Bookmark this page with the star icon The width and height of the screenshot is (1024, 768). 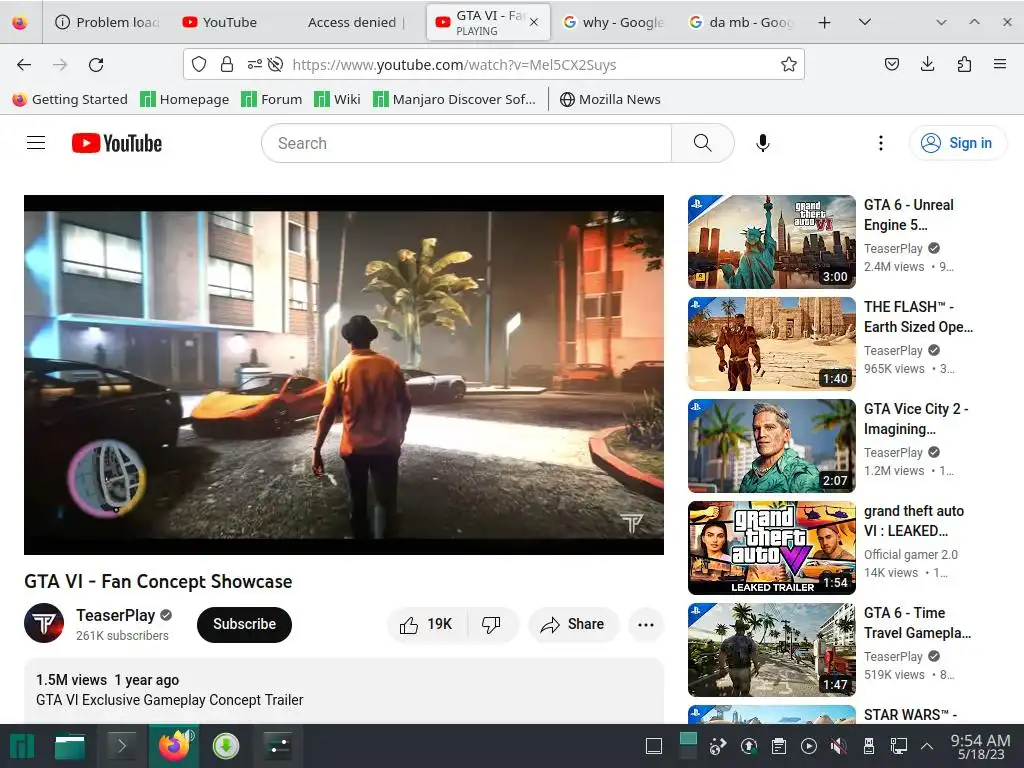(789, 64)
